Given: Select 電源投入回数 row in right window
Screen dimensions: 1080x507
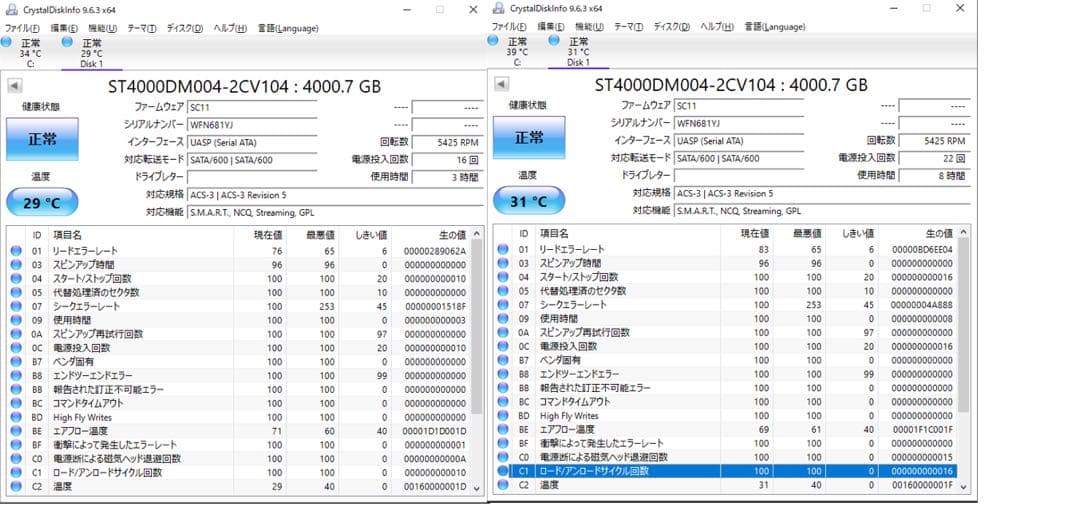Looking at the screenshot, I should coord(725,346).
